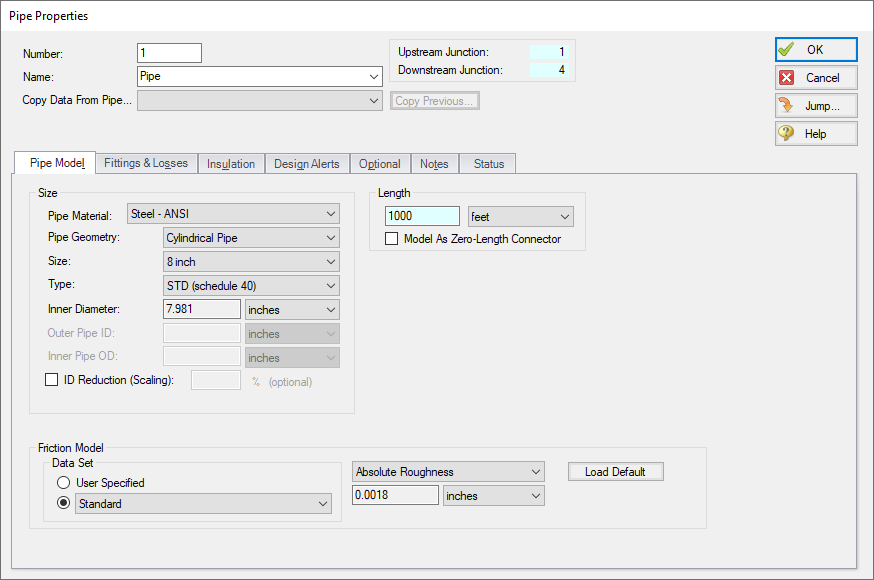Image resolution: width=874 pixels, height=580 pixels.
Task: Switch to the Fittings & Losses tab
Action: (x=146, y=163)
